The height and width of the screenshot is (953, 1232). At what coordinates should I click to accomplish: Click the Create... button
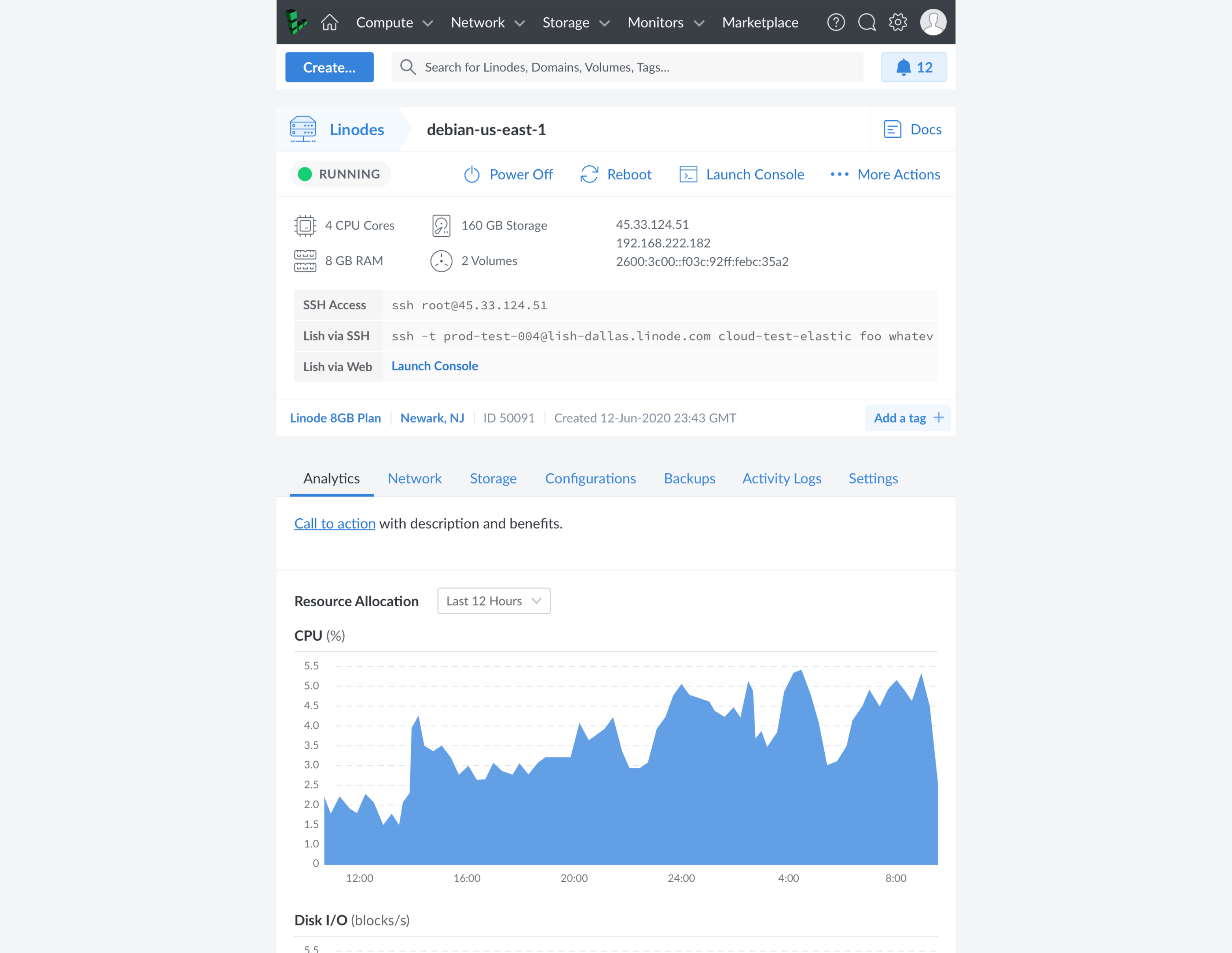point(329,67)
